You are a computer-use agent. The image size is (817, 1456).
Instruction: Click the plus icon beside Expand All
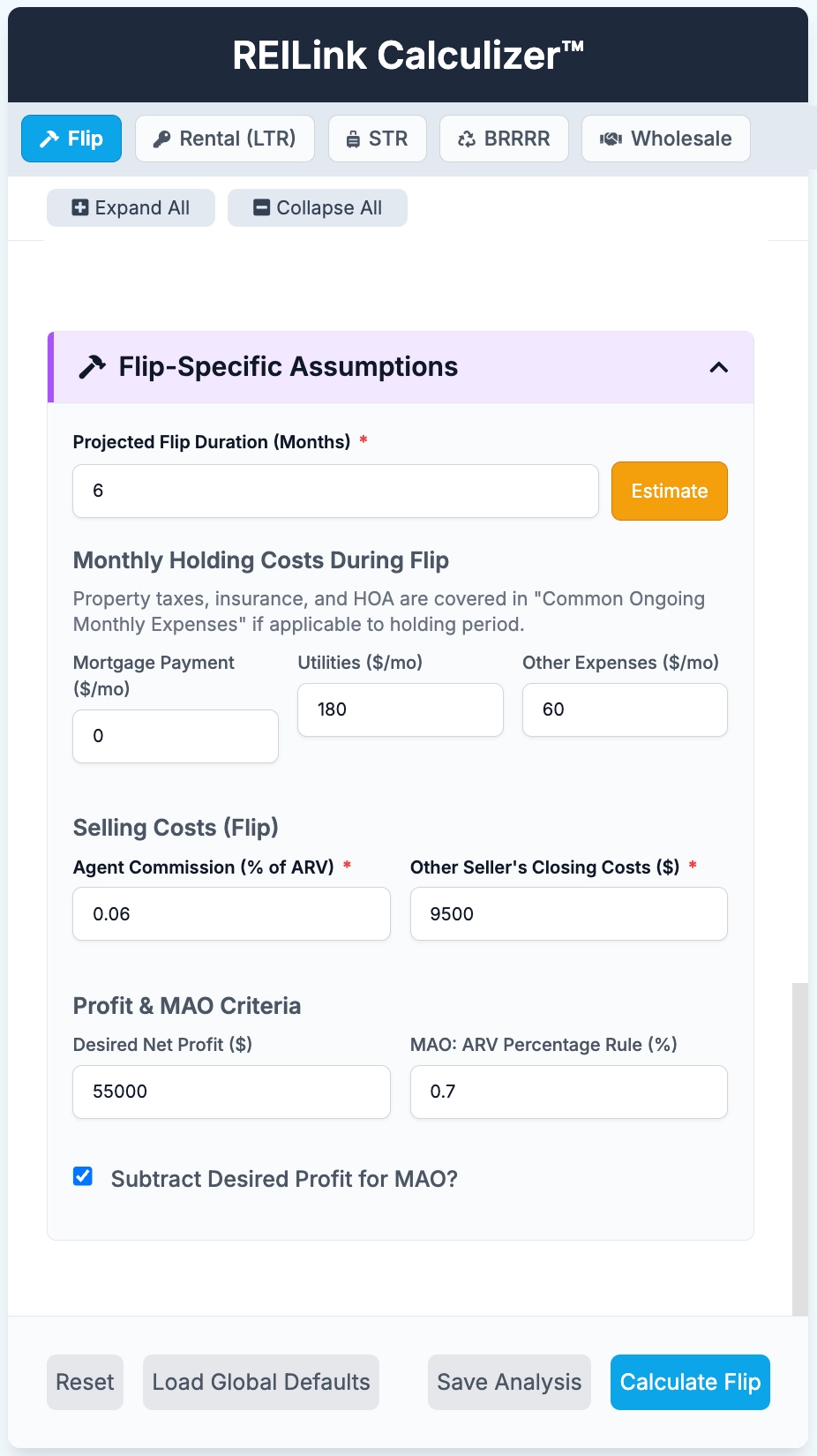tap(79, 207)
